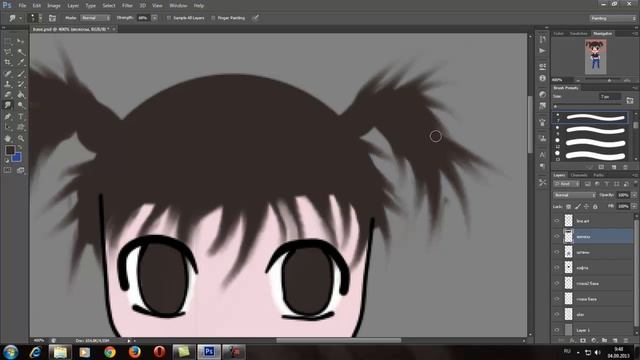Select the Crop tool
The width and height of the screenshot is (640, 360).
tap(8, 62)
